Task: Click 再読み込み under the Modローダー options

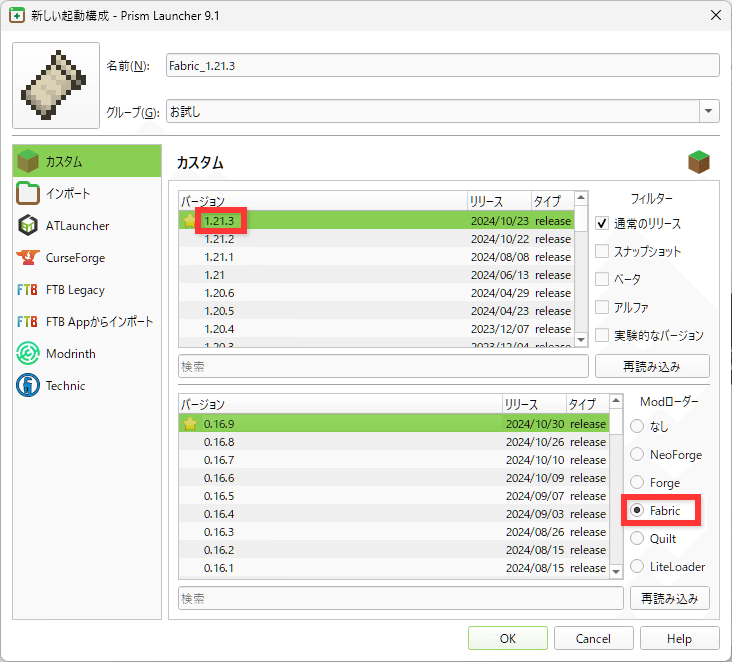Action: (x=669, y=598)
